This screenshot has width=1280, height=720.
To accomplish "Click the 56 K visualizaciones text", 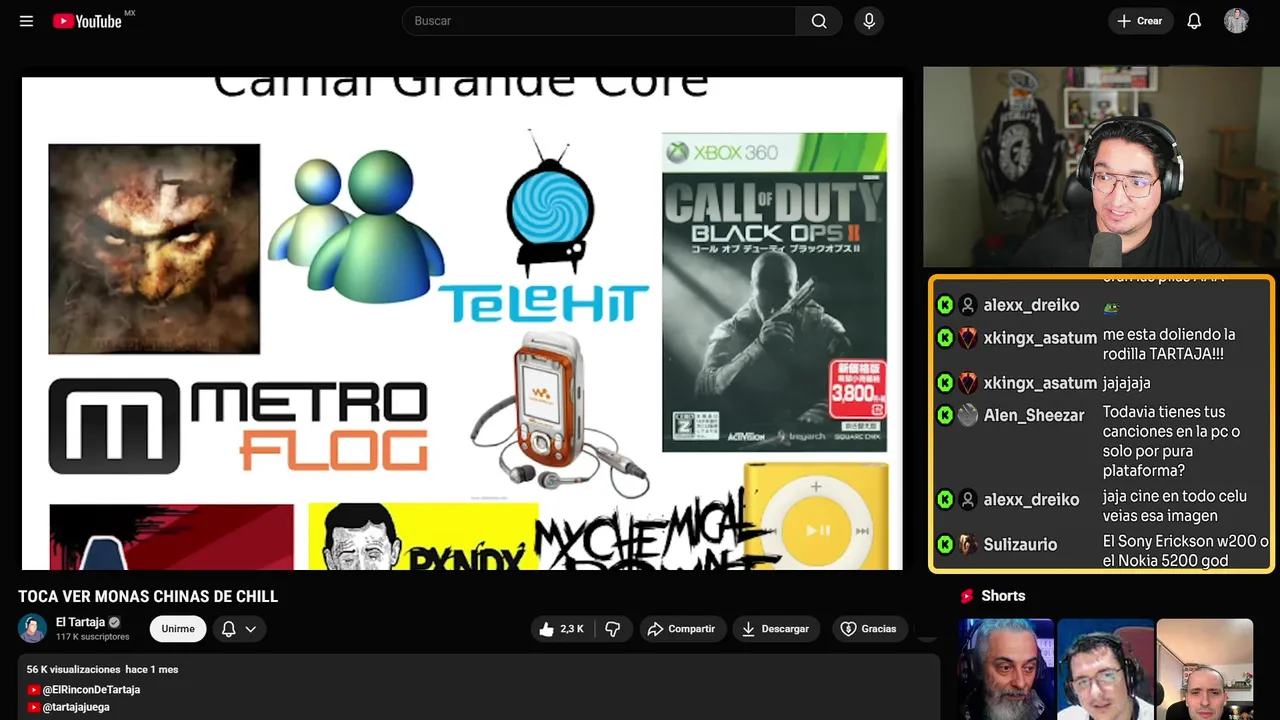I will tap(72, 669).
